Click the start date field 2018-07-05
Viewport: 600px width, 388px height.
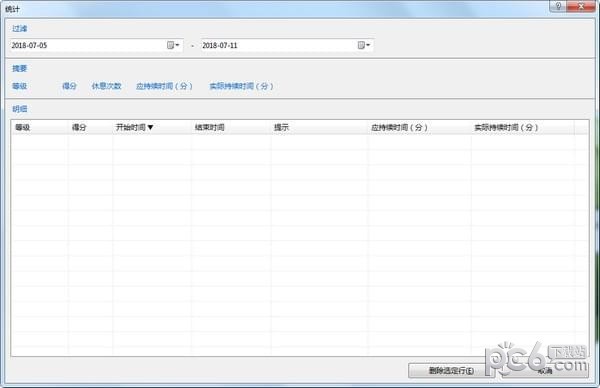pos(96,45)
